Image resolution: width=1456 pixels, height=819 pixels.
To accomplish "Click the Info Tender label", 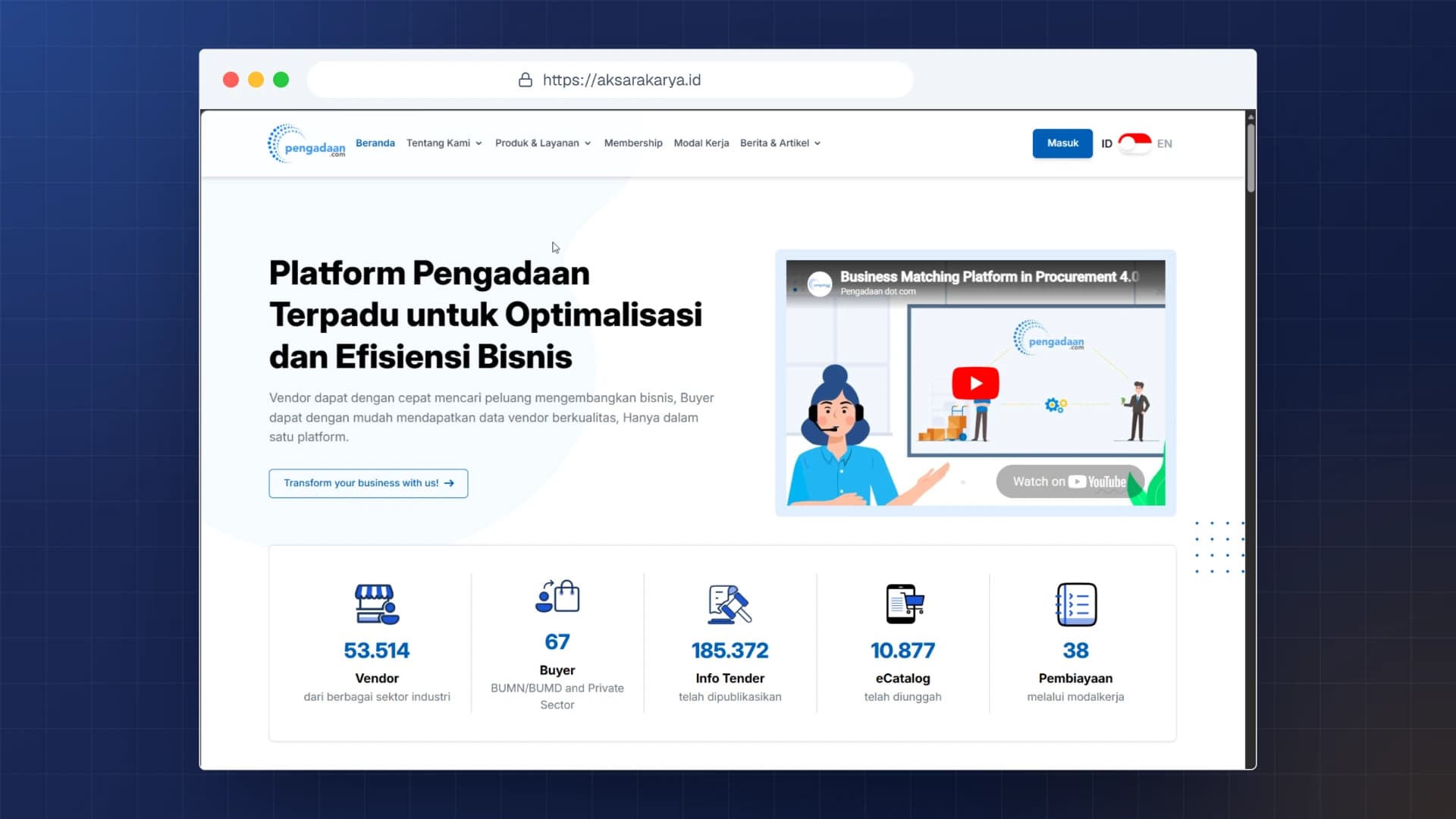I will pyautogui.click(x=730, y=678).
